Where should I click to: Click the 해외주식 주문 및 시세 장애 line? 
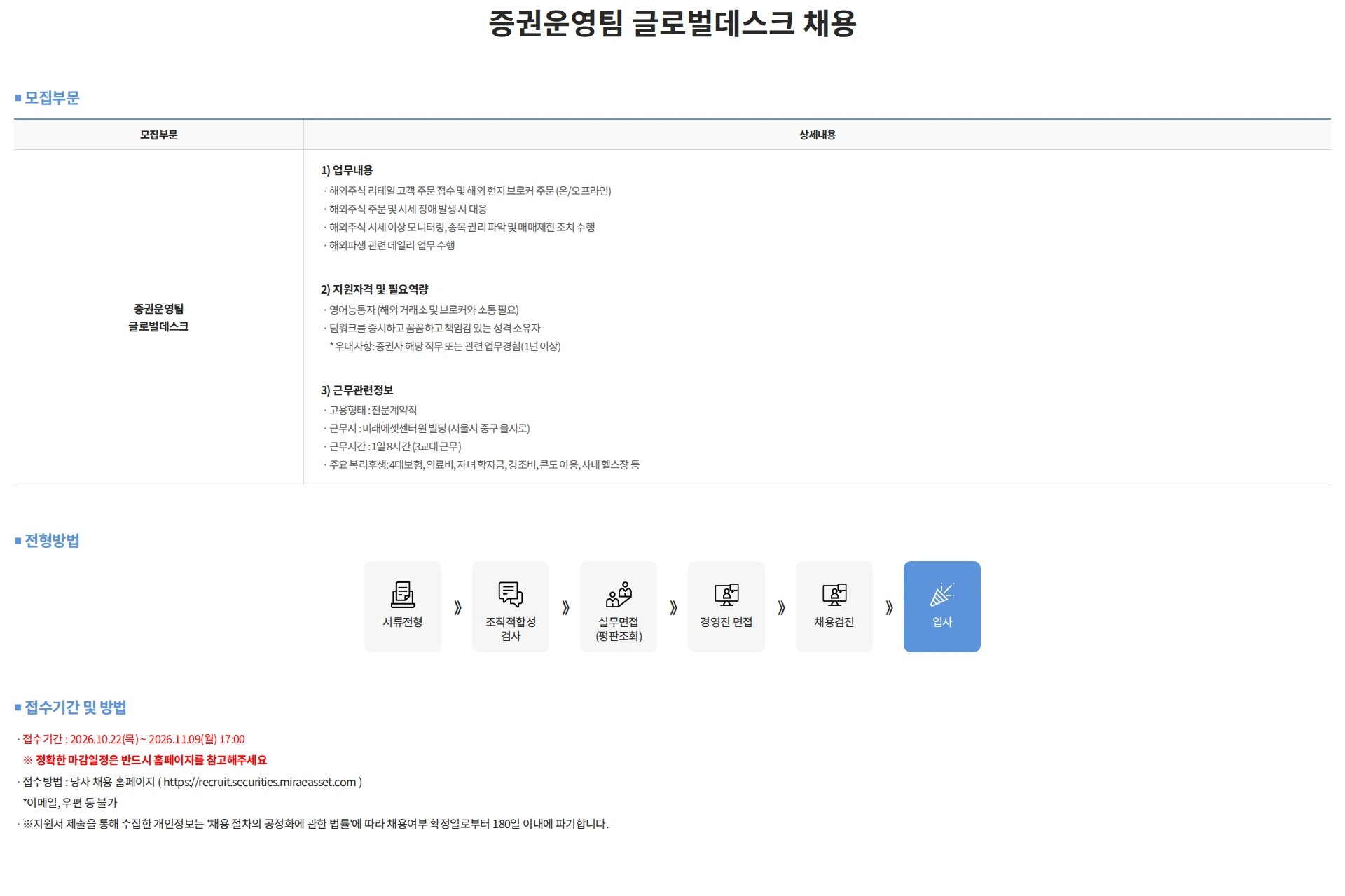coord(405,209)
